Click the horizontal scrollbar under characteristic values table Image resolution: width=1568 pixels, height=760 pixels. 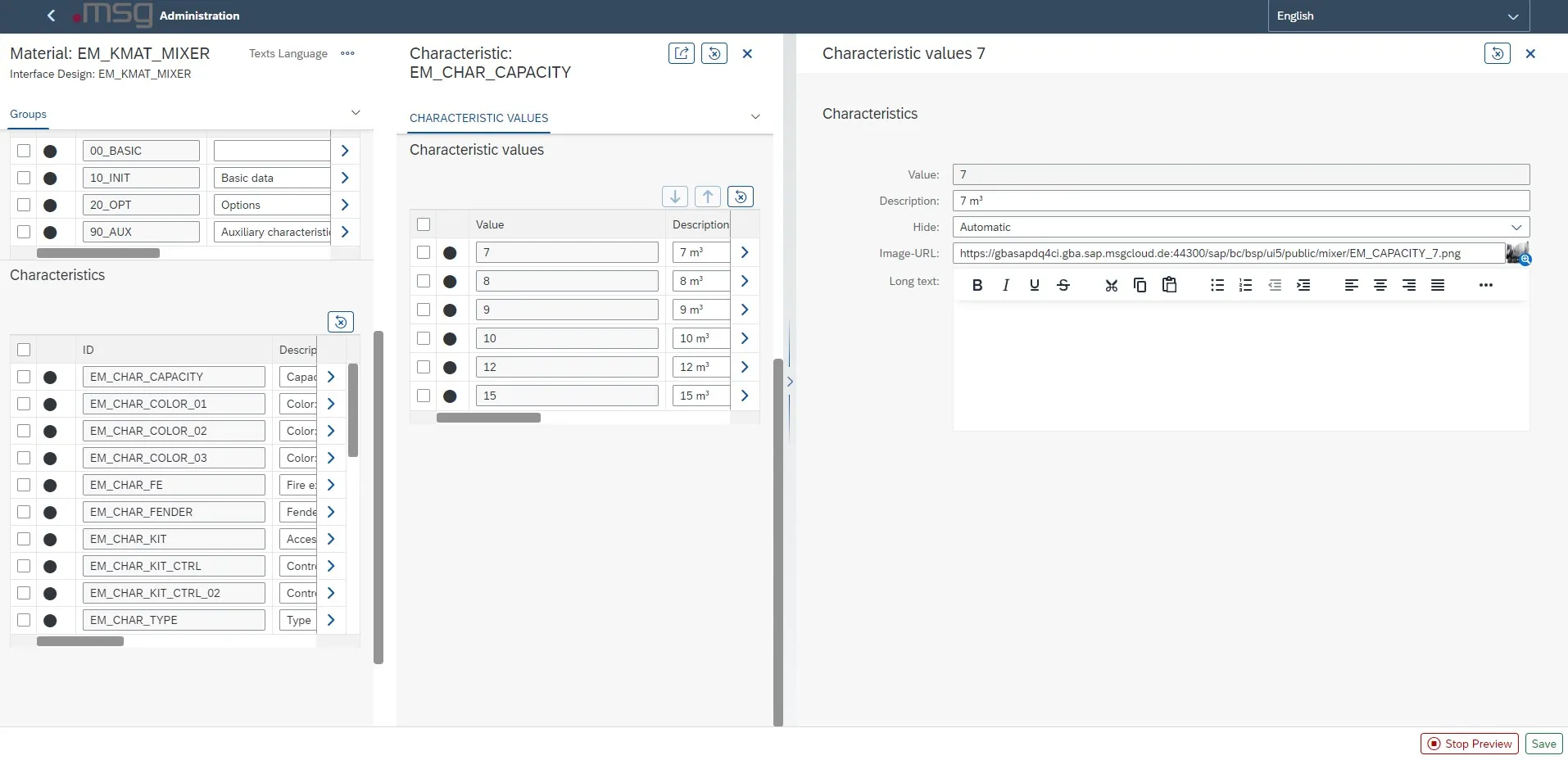(488, 418)
